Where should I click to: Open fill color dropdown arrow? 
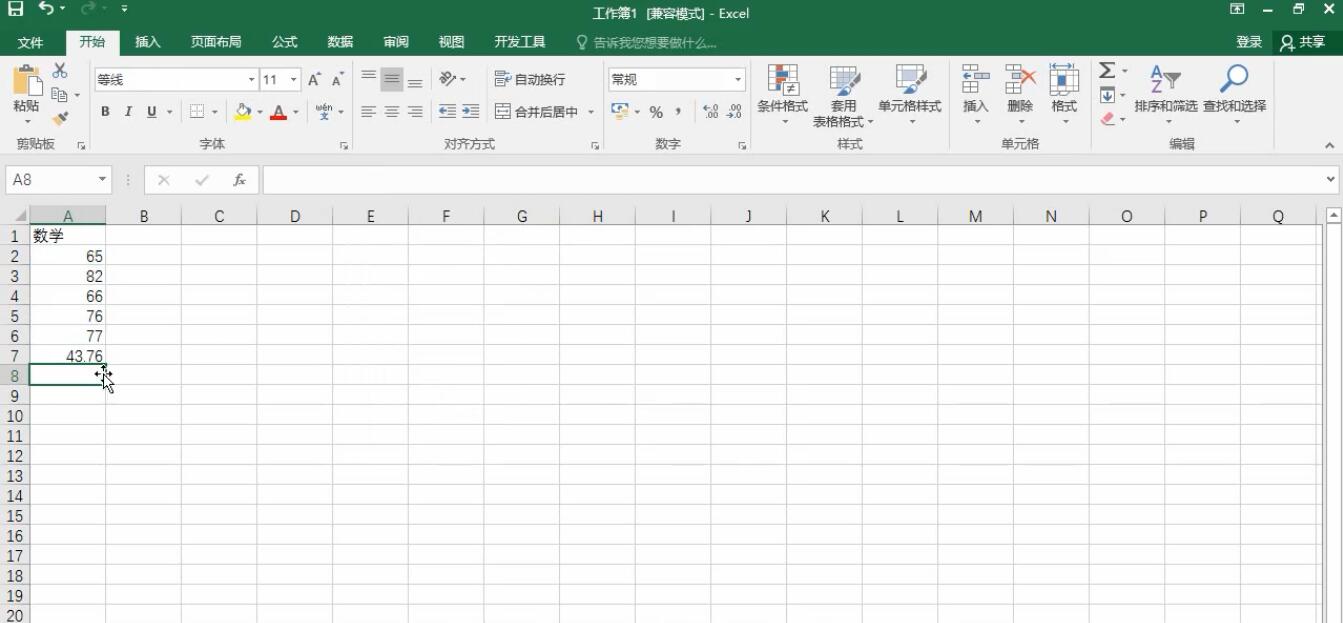click(x=260, y=112)
